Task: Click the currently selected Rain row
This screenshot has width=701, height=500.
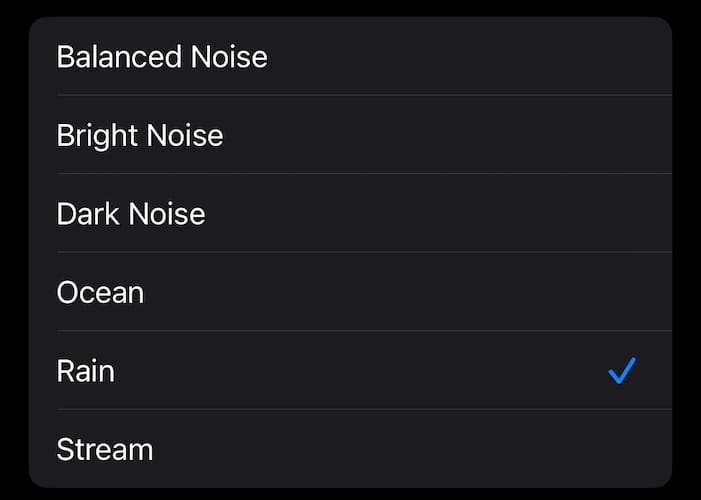Action: pos(350,371)
